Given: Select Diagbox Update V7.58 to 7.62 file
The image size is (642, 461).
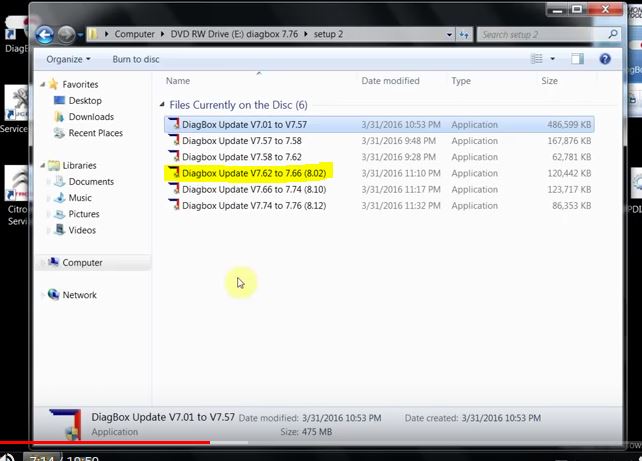Looking at the screenshot, I should coord(379,157).
